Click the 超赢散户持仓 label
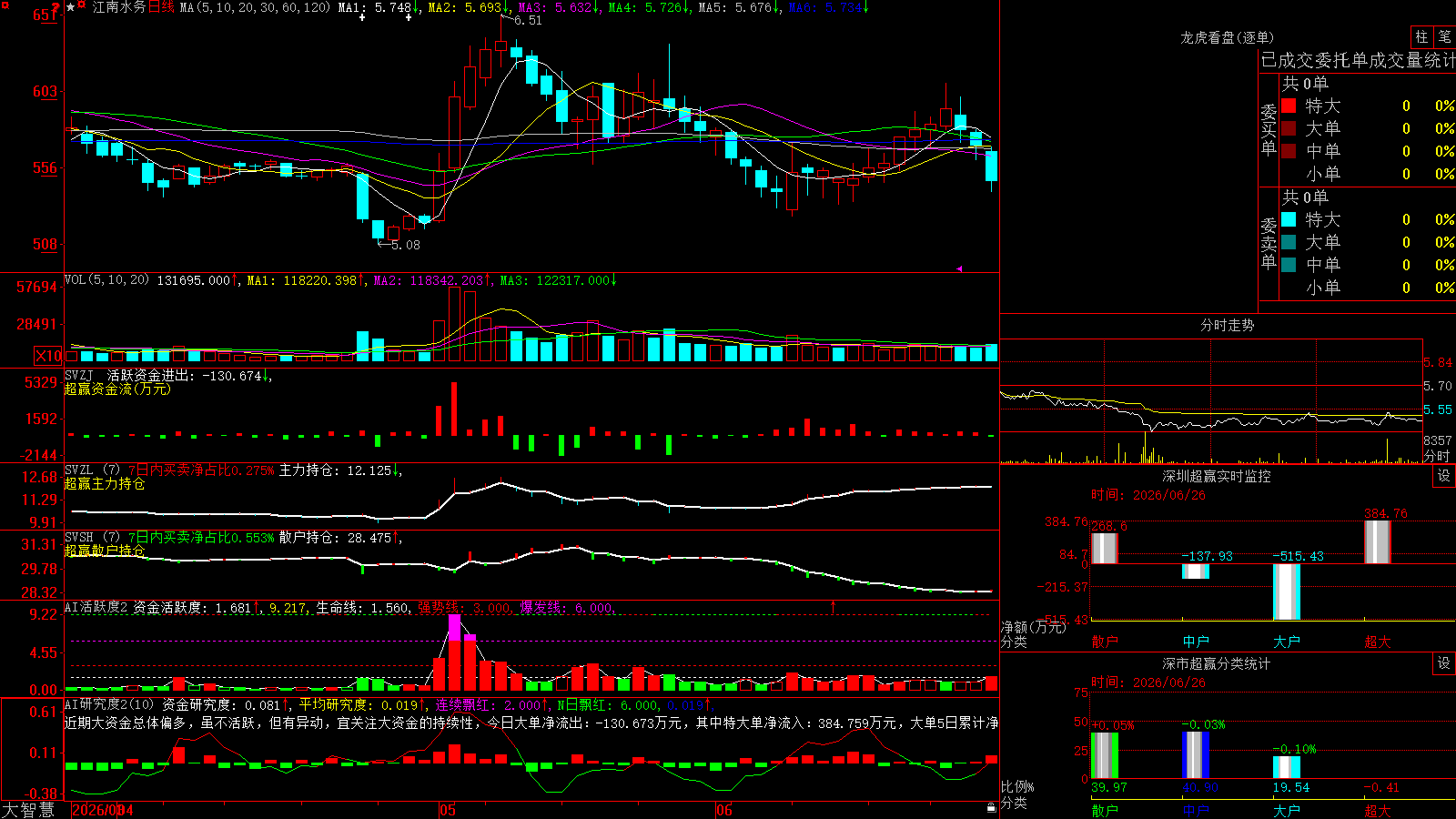Screen dimensions: 1456x819 105,551
